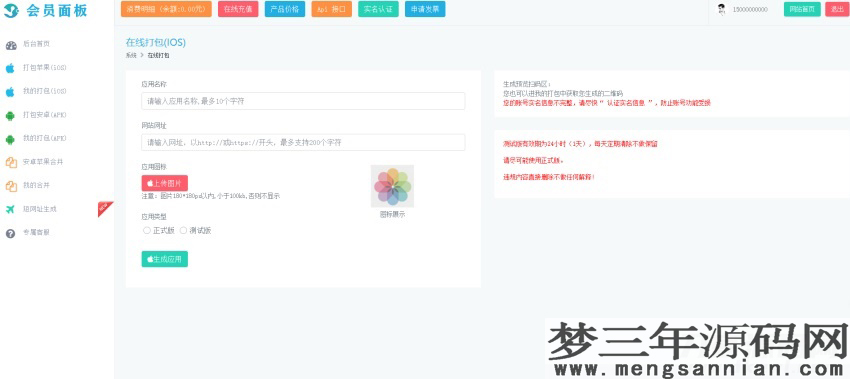Focus the 网站网址 URL input field
The image size is (850, 379).
[303, 143]
